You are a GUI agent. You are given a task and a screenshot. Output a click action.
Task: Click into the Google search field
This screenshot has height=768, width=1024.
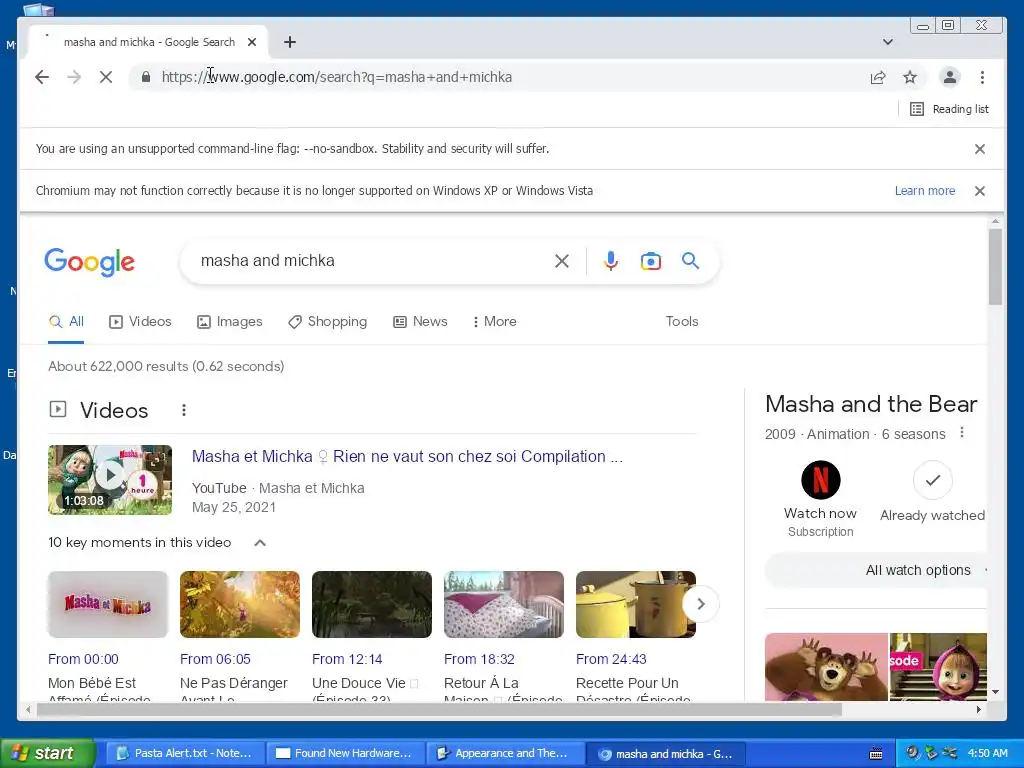[372, 261]
